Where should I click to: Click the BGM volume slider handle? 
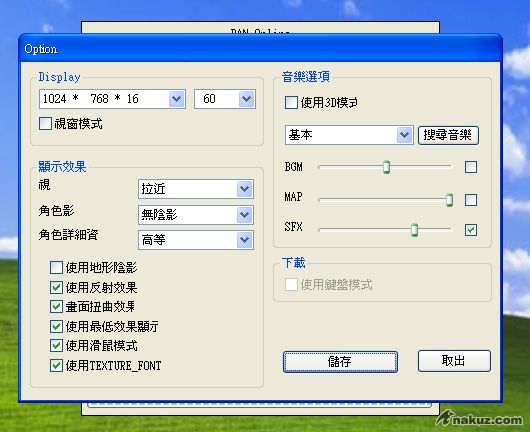tap(386, 167)
